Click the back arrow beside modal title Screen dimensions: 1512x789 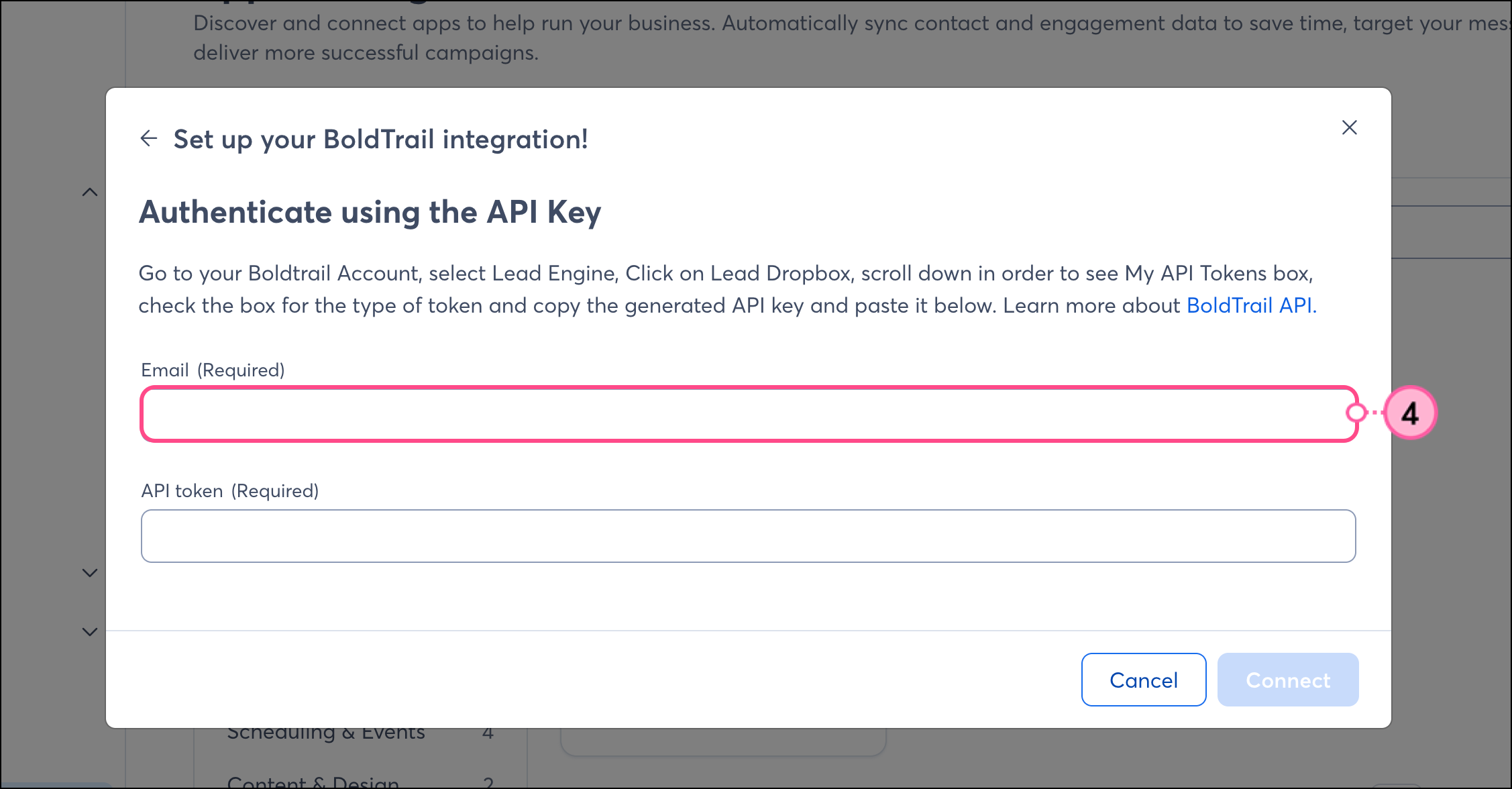coord(148,139)
